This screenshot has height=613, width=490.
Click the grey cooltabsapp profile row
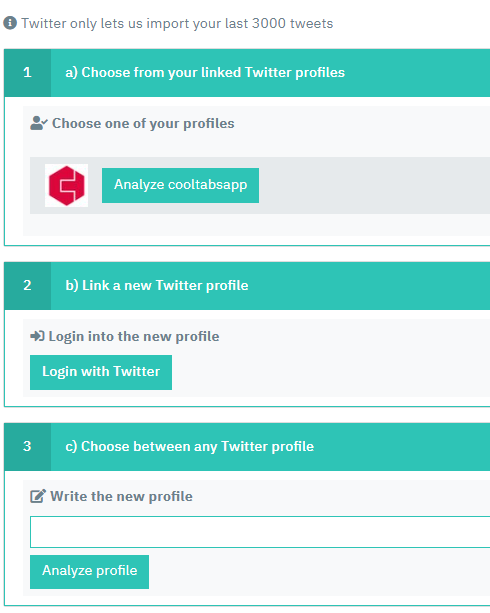260,185
